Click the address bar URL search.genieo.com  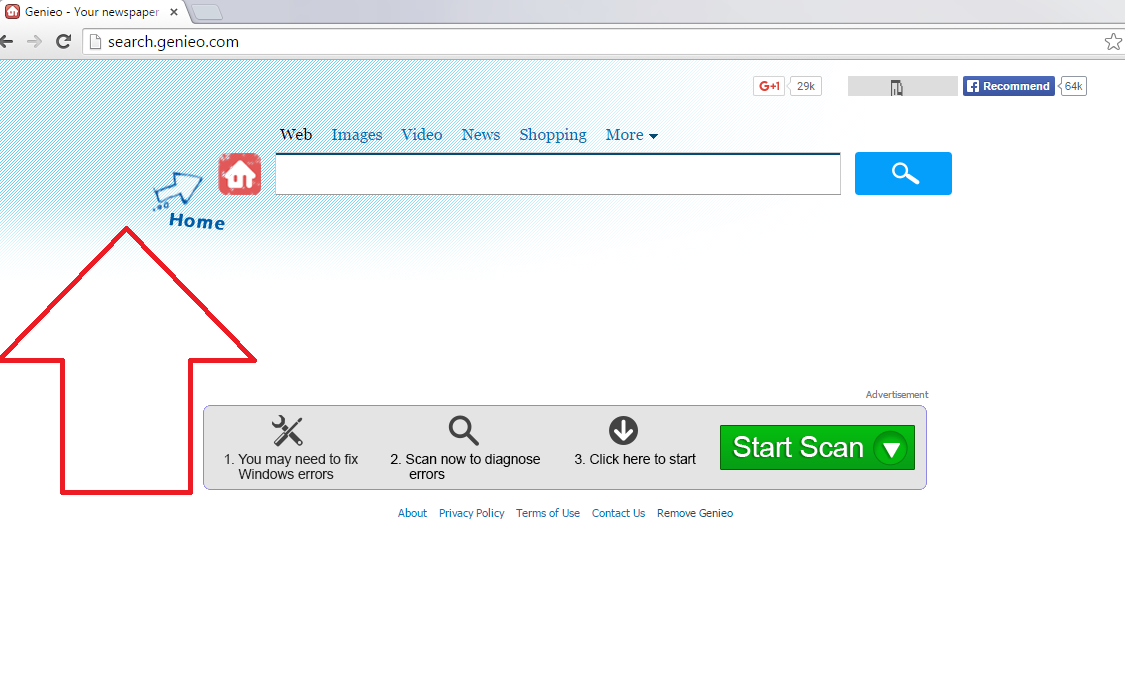[173, 42]
